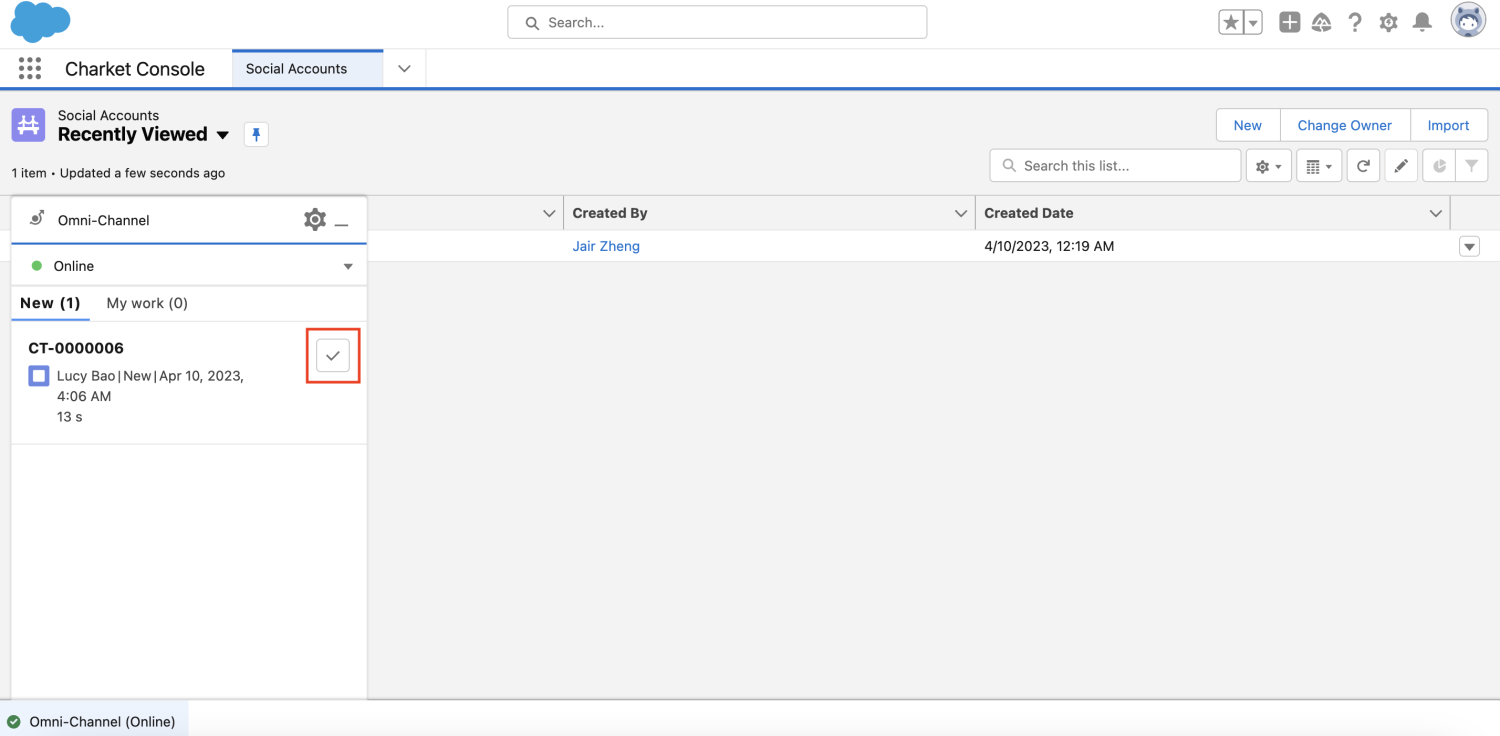Viewport: 1500px width, 736px height.
Task: Open List View Controls gear menu
Action: coord(1269,166)
